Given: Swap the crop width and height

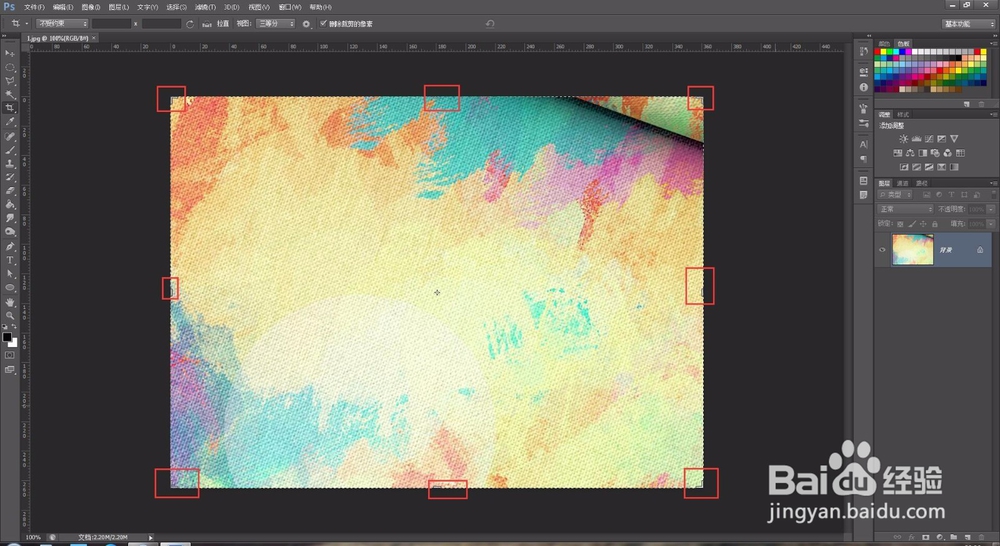Looking at the screenshot, I should click(x=189, y=24).
